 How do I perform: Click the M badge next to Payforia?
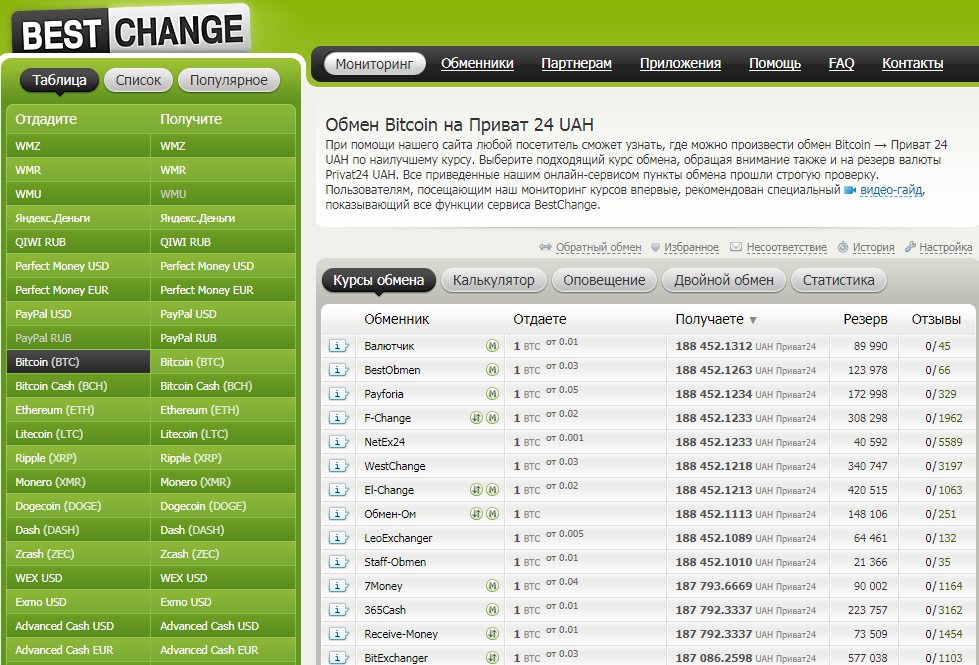(x=493, y=394)
